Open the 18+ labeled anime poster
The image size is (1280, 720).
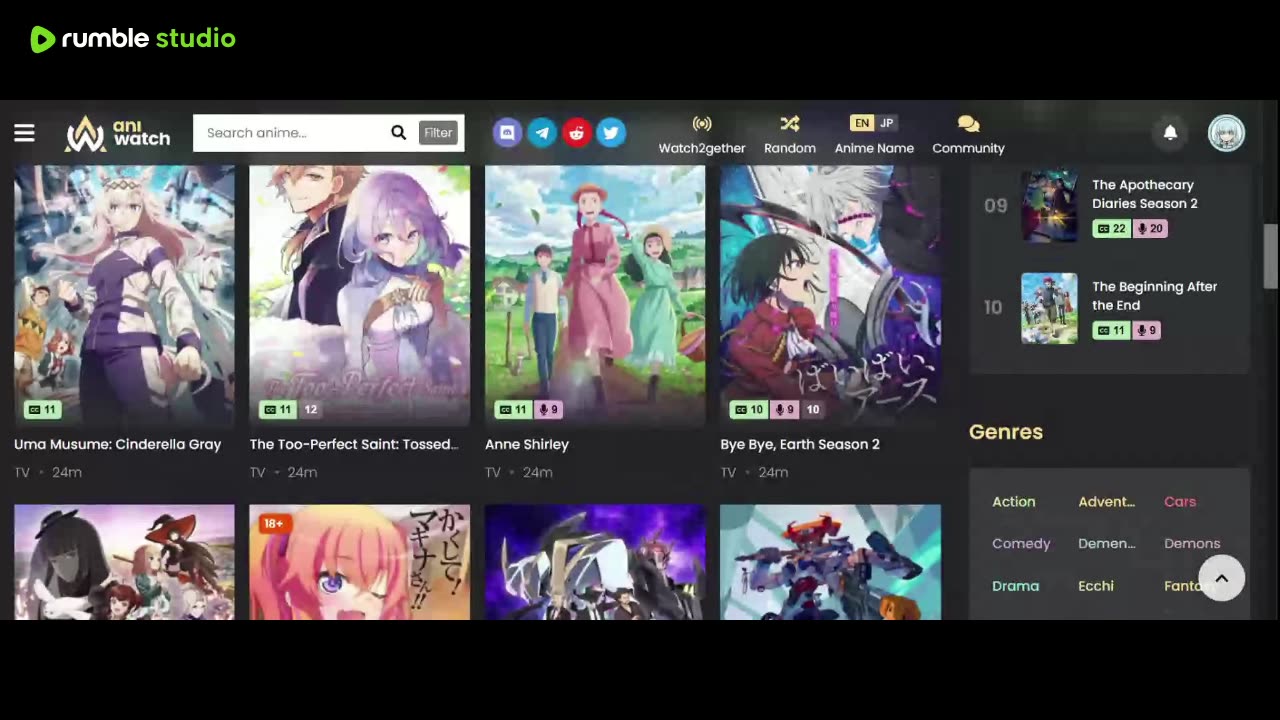click(x=359, y=562)
